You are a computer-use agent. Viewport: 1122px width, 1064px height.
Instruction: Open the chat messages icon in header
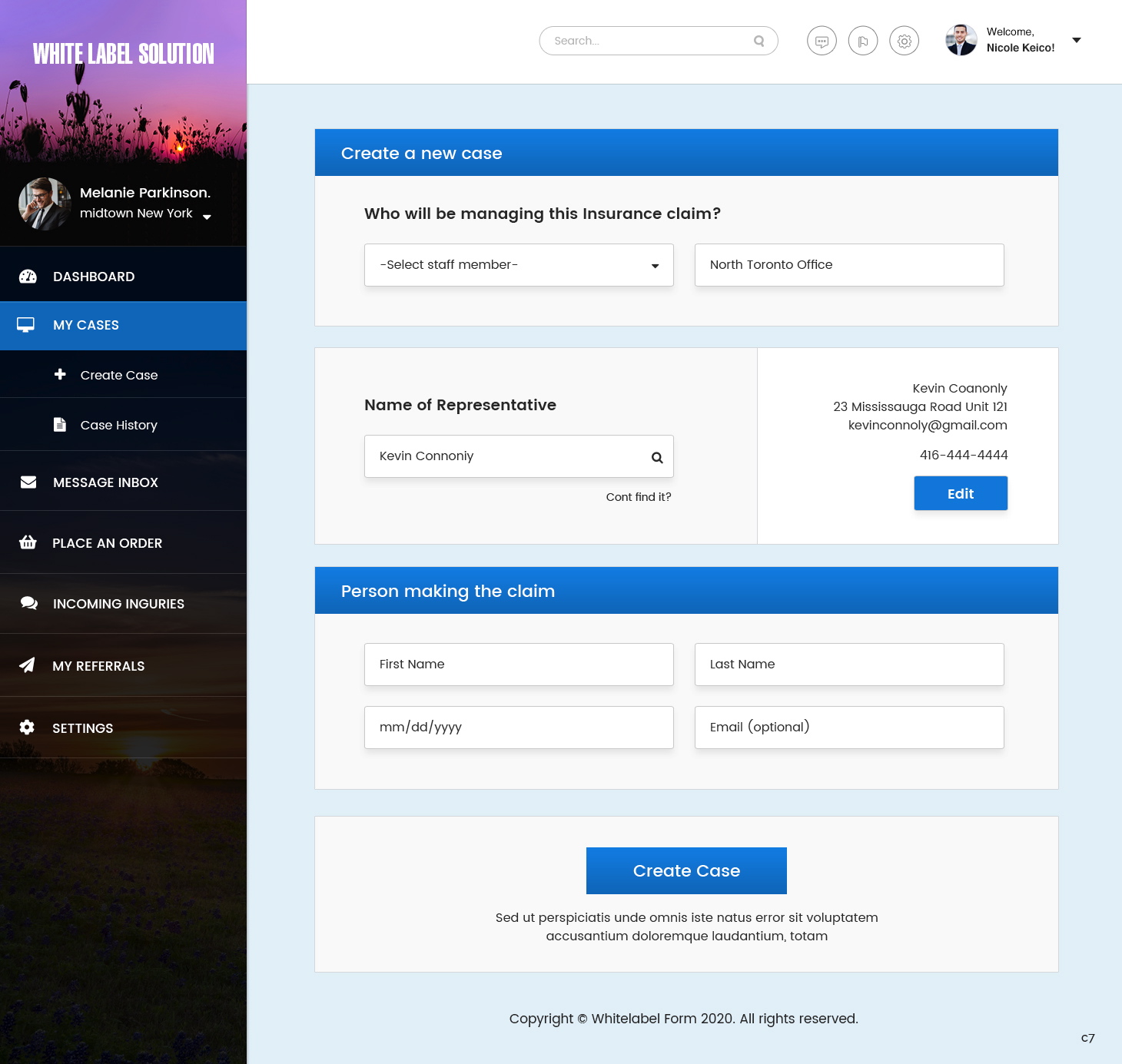coord(822,41)
